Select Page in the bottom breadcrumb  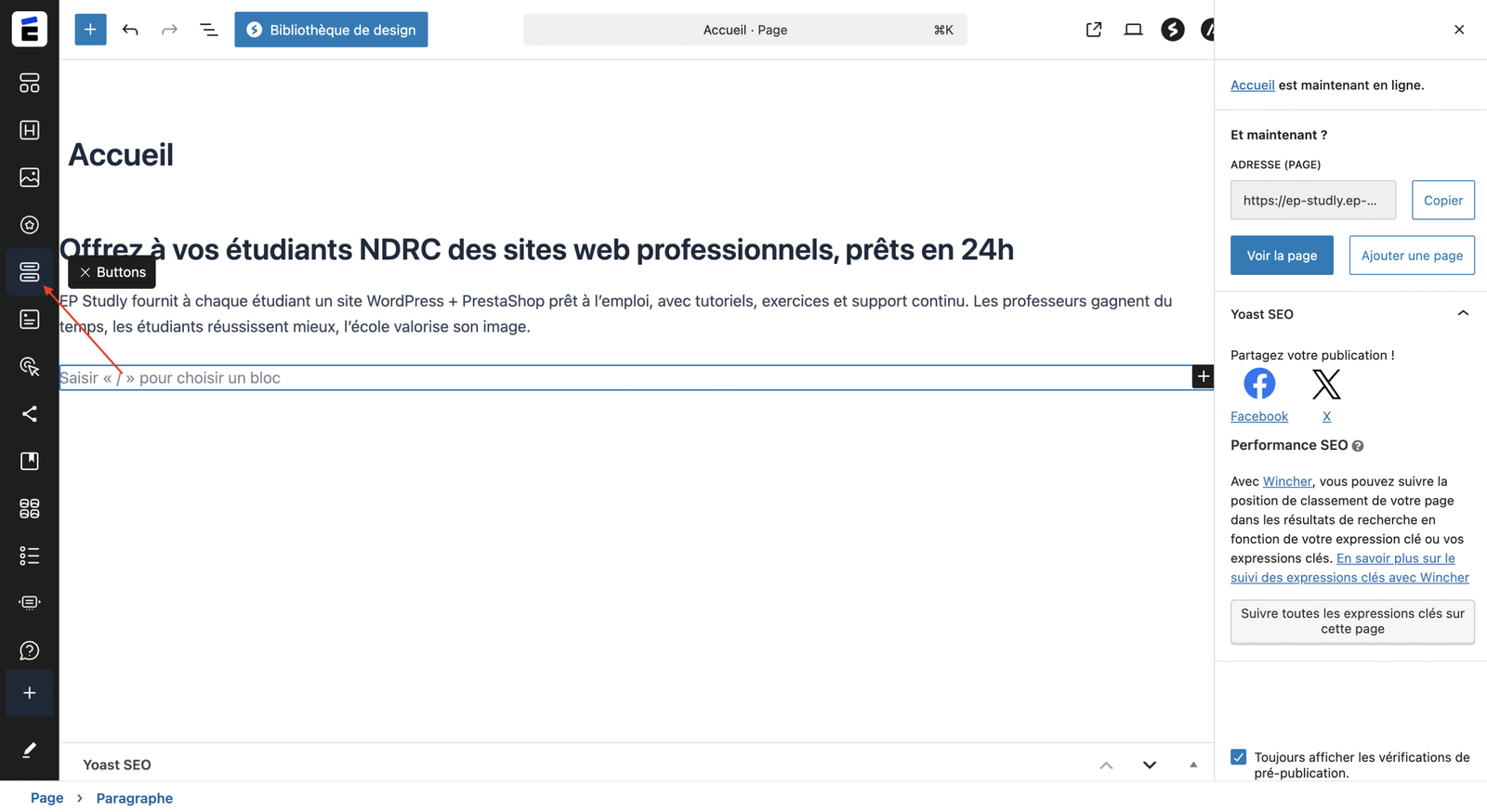46,798
